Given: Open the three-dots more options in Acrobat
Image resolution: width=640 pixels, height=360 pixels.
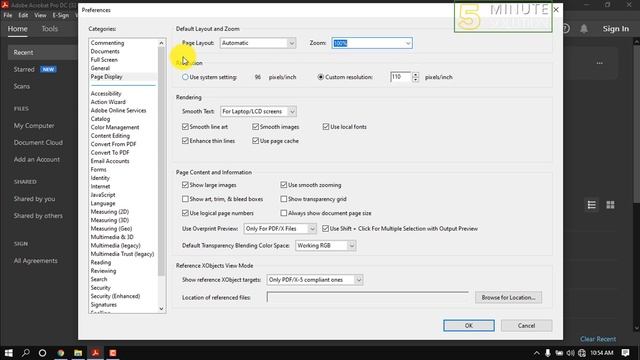Looking at the screenshot, I should [599, 63].
